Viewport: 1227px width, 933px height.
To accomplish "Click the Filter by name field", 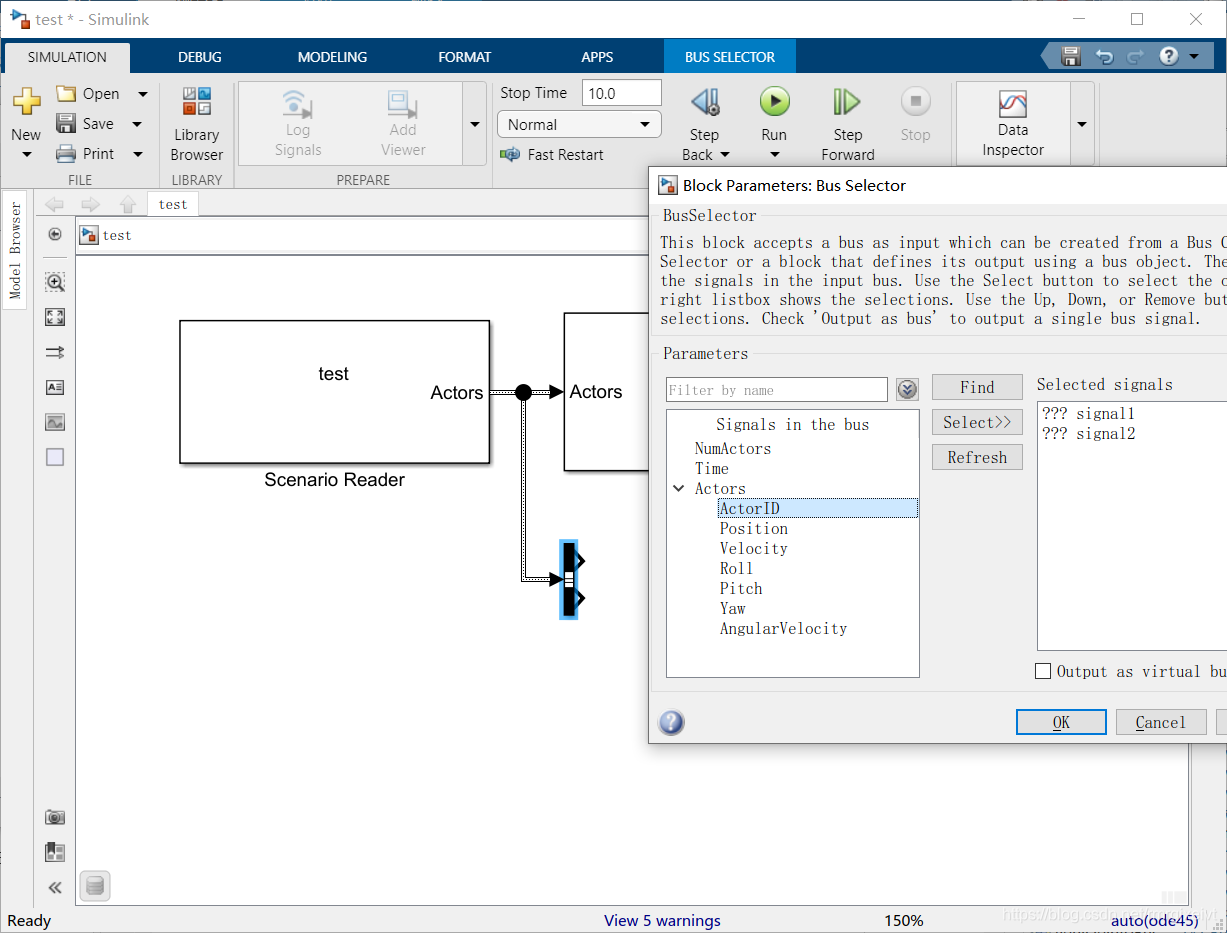I will [777, 389].
